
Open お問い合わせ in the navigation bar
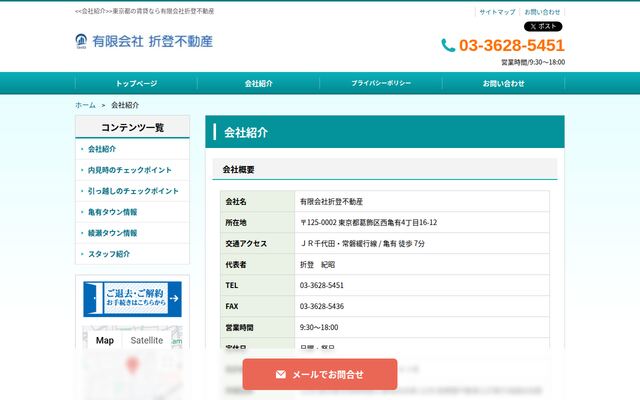point(503,83)
